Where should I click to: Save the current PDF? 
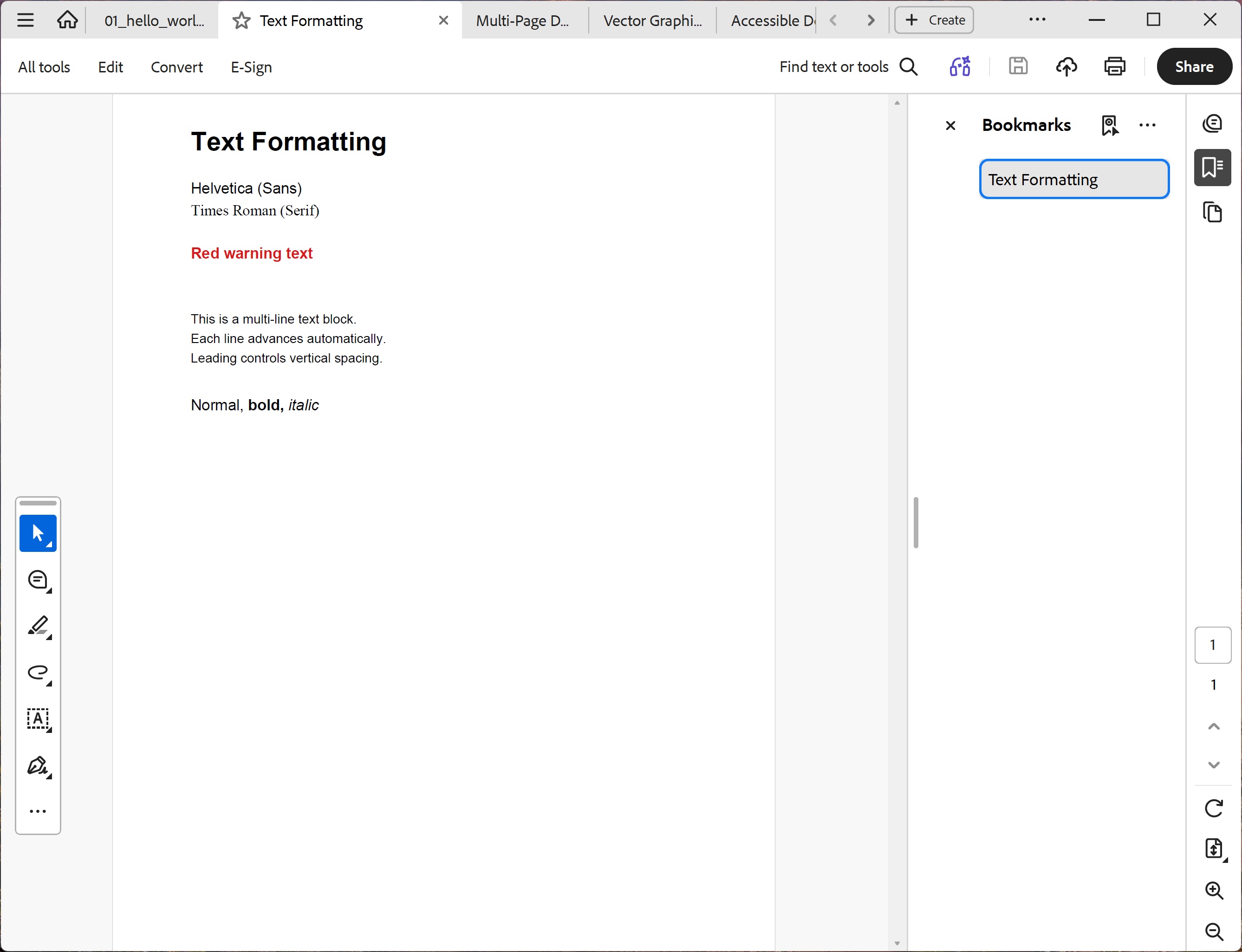pyautogui.click(x=1018, y=66)
